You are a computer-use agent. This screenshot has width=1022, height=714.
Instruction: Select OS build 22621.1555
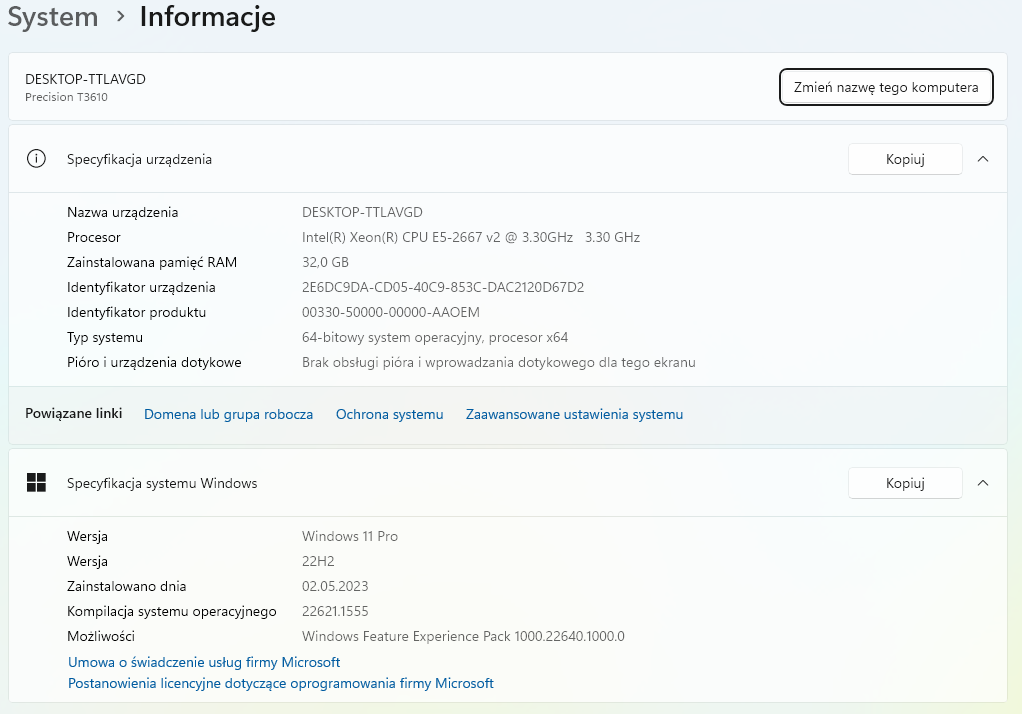point(335,611)
